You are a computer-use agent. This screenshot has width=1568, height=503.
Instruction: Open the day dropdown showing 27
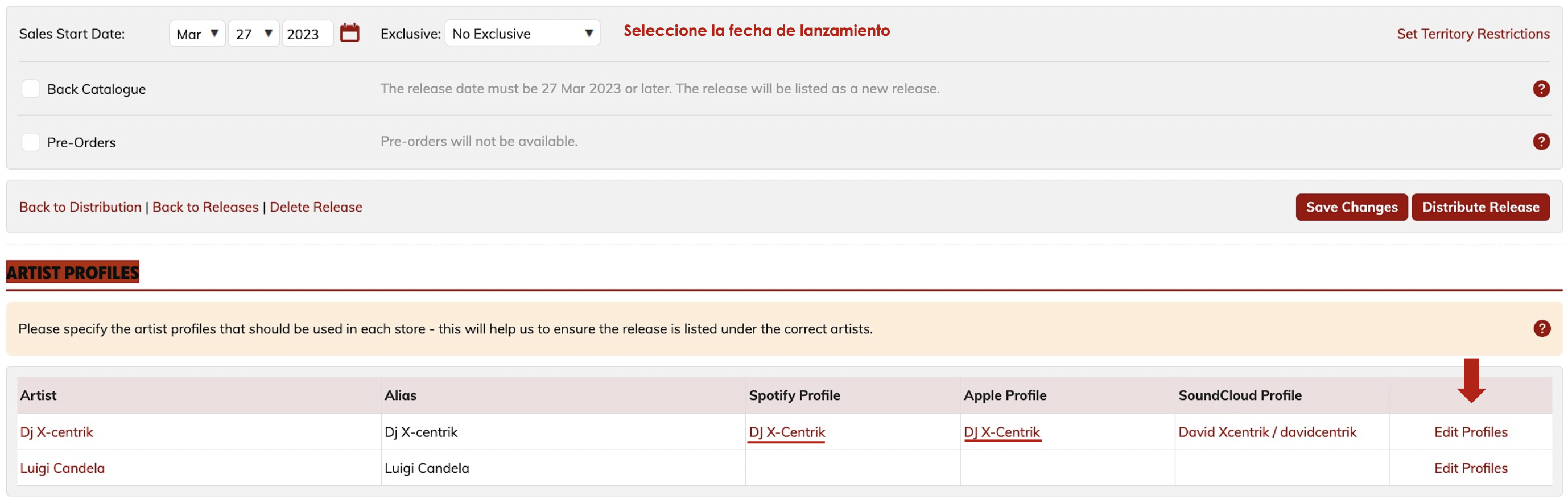point(253,34)
